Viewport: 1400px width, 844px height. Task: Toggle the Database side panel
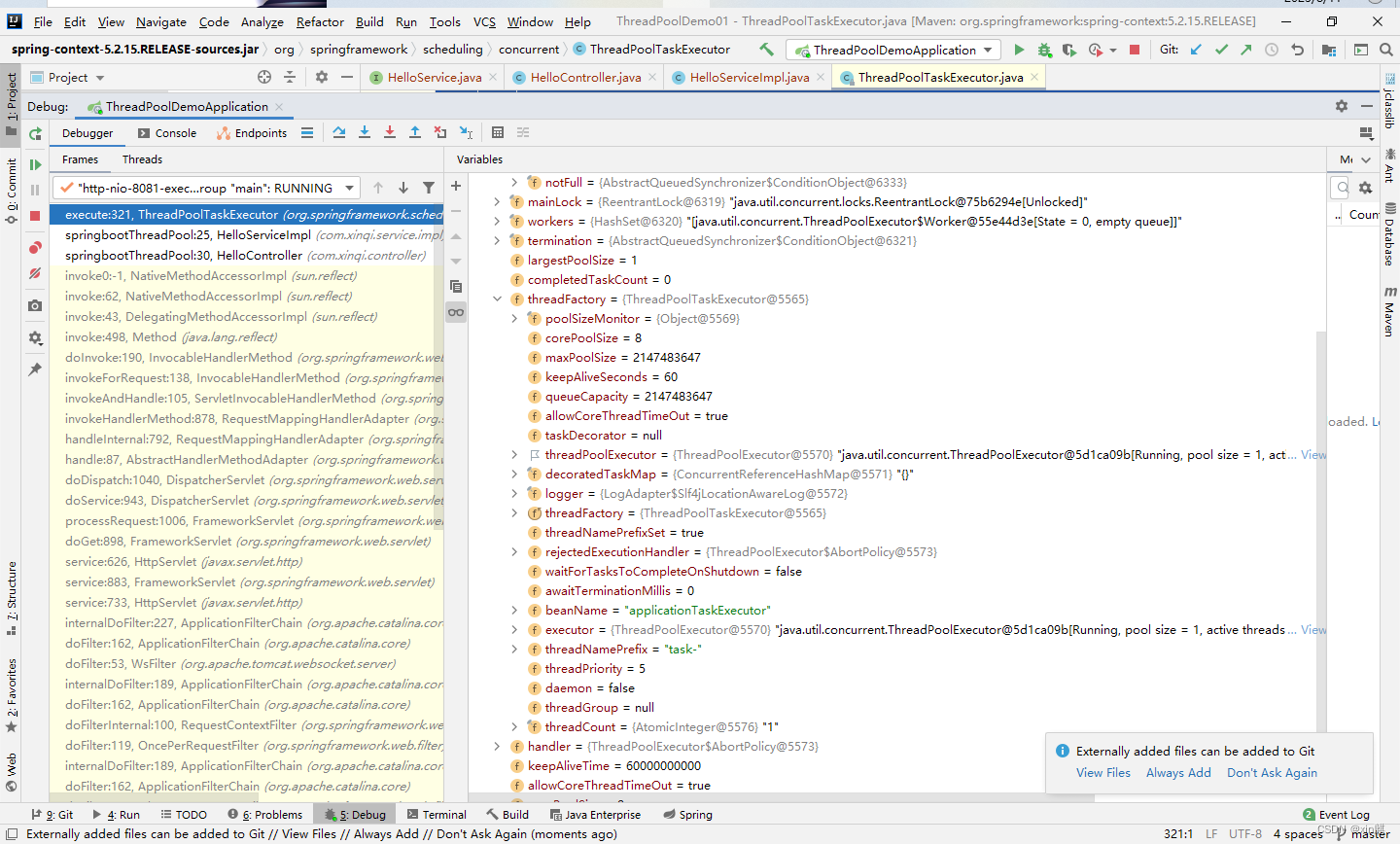click(1389, 234)
